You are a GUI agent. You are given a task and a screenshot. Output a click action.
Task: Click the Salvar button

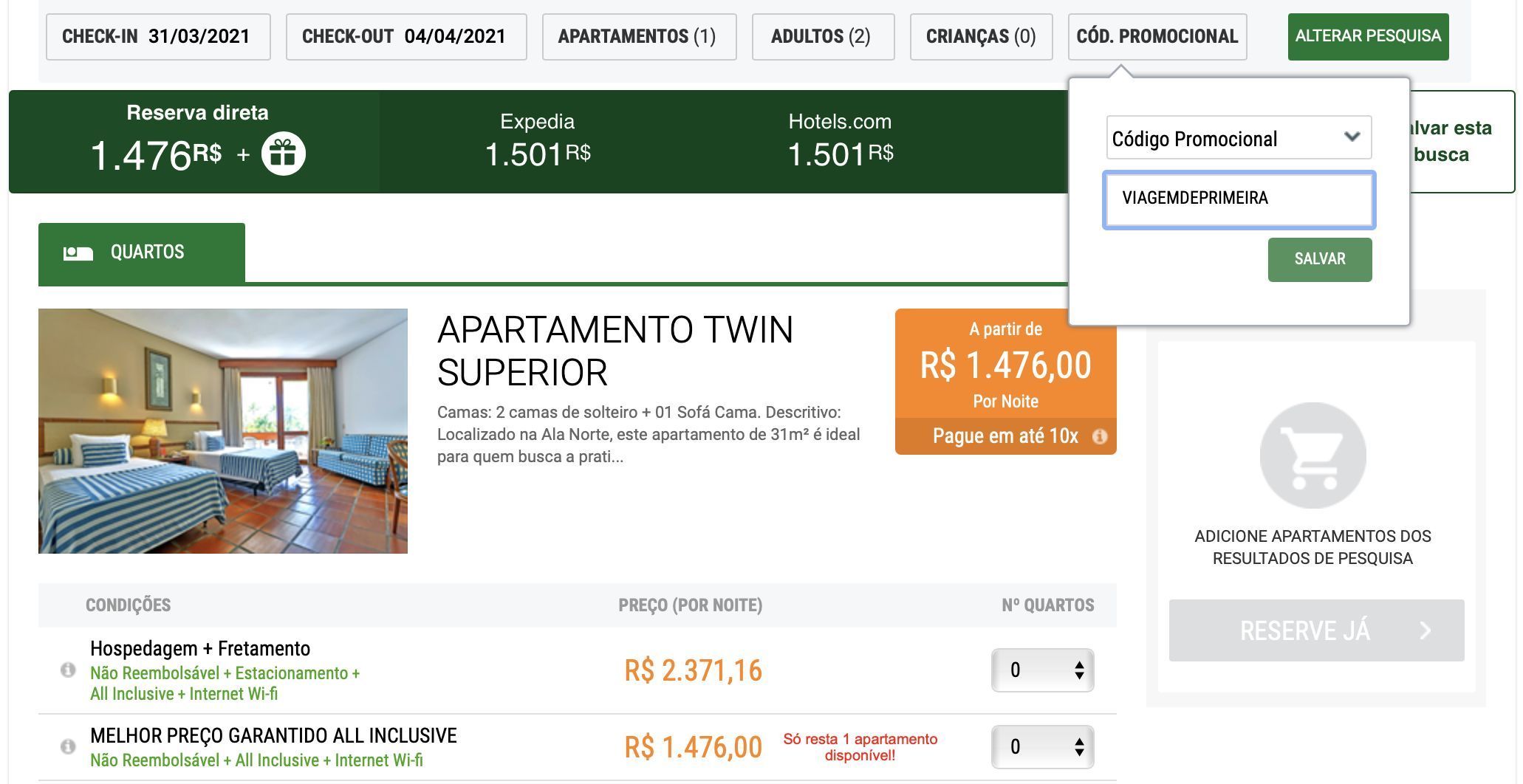coord(1319,259)
